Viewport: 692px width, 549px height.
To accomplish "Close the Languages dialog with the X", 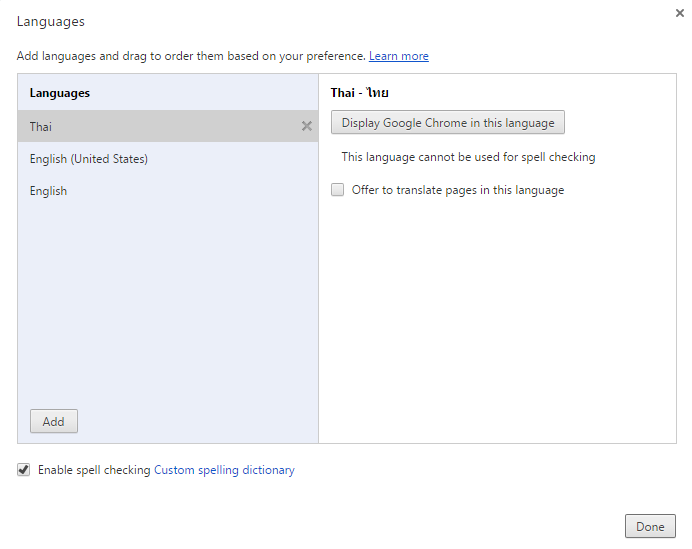I will point(680,13).
